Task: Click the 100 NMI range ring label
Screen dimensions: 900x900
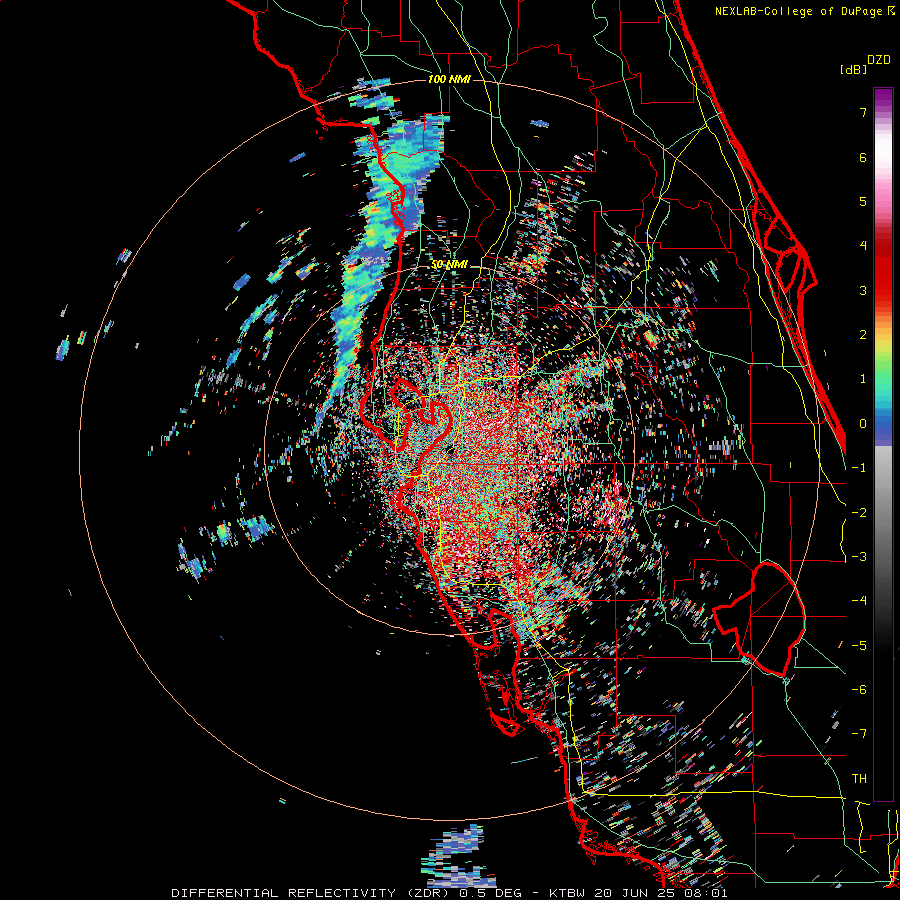Action: click(449, 79)
